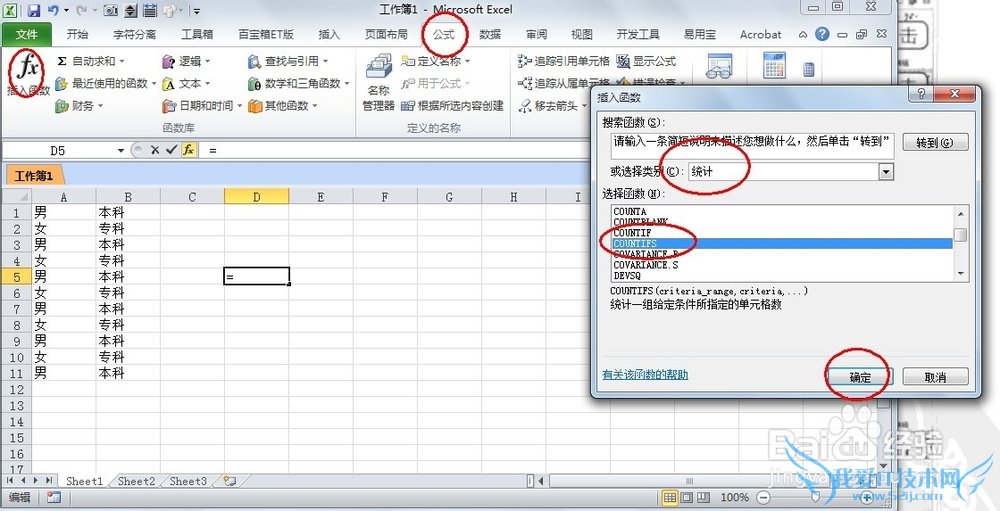The width and height of the screenshot is (1000, 511).
Task: Open More Functions 其他函数 menu
Action: [x=283, y=106]
